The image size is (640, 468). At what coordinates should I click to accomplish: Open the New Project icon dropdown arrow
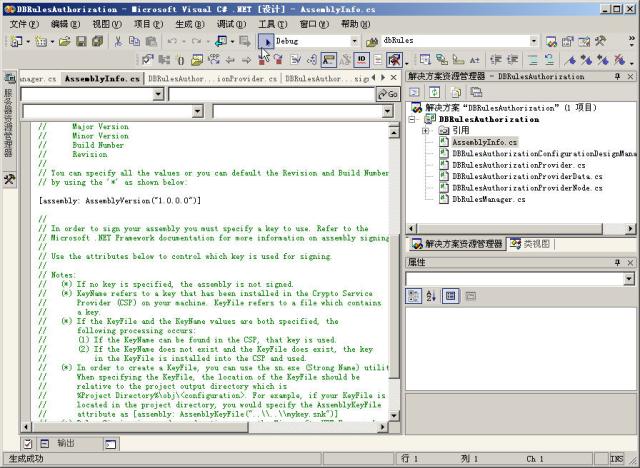[x=28, y=41]
